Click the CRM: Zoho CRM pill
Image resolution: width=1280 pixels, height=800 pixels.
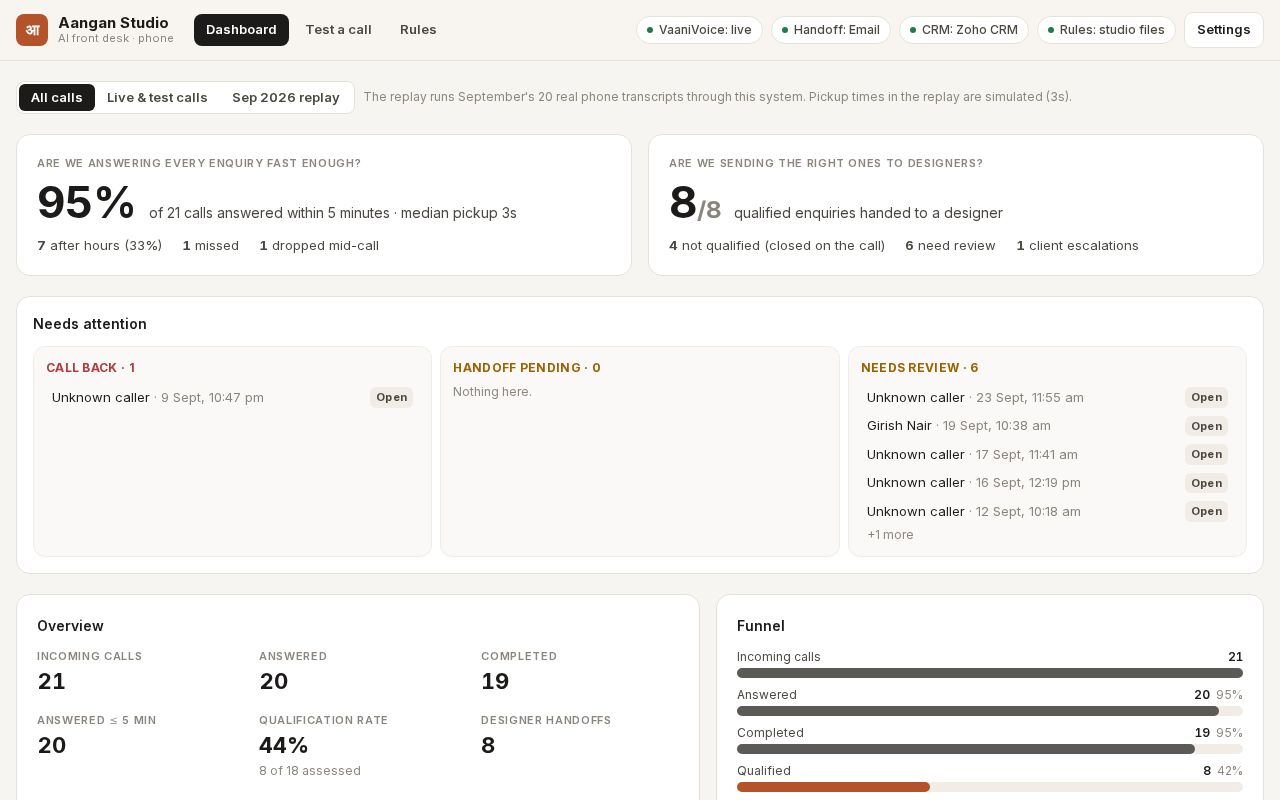pyautogui.click(x=964, y=30)
